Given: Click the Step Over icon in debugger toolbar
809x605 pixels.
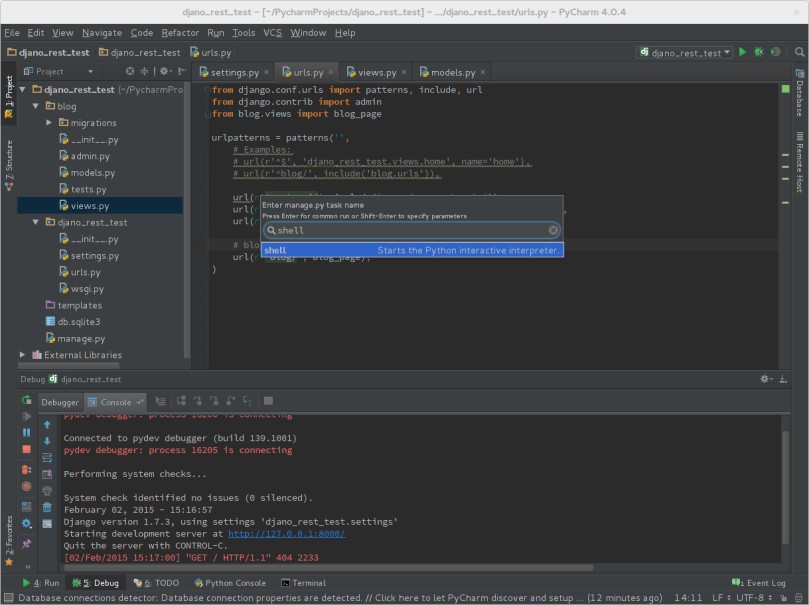Looking at the screenshot, I should pos(181,401).
